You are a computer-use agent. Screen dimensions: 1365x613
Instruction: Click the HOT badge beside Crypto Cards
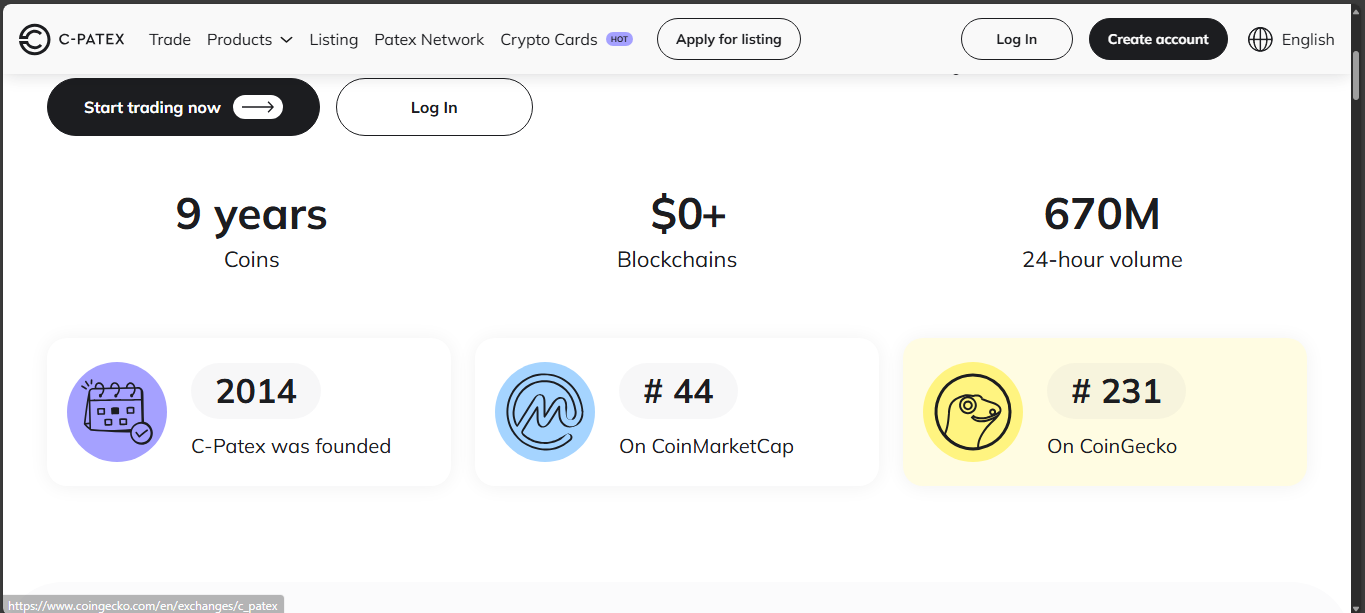click(x=619, y=39)
